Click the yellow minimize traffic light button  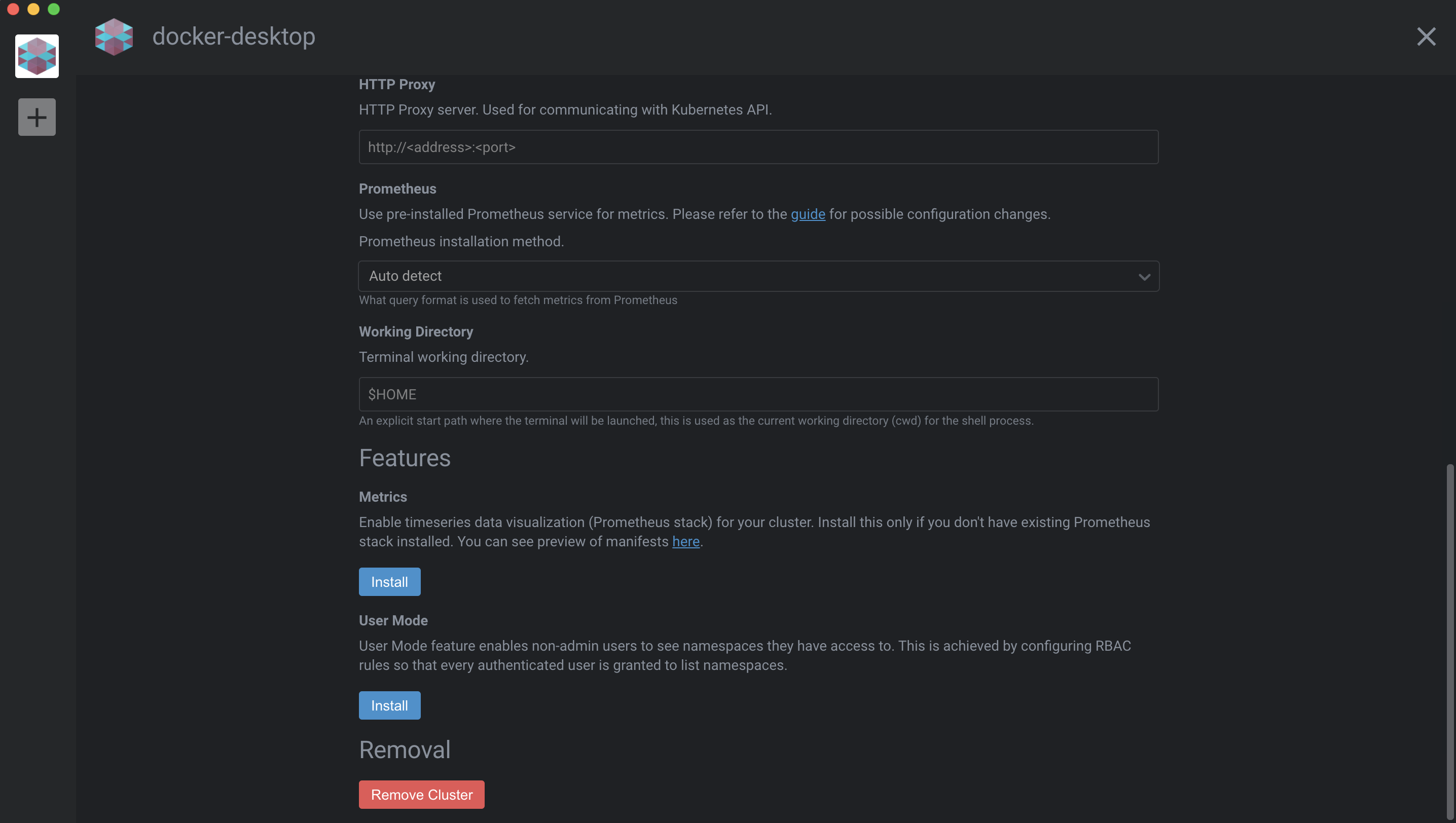click(33, 9)
